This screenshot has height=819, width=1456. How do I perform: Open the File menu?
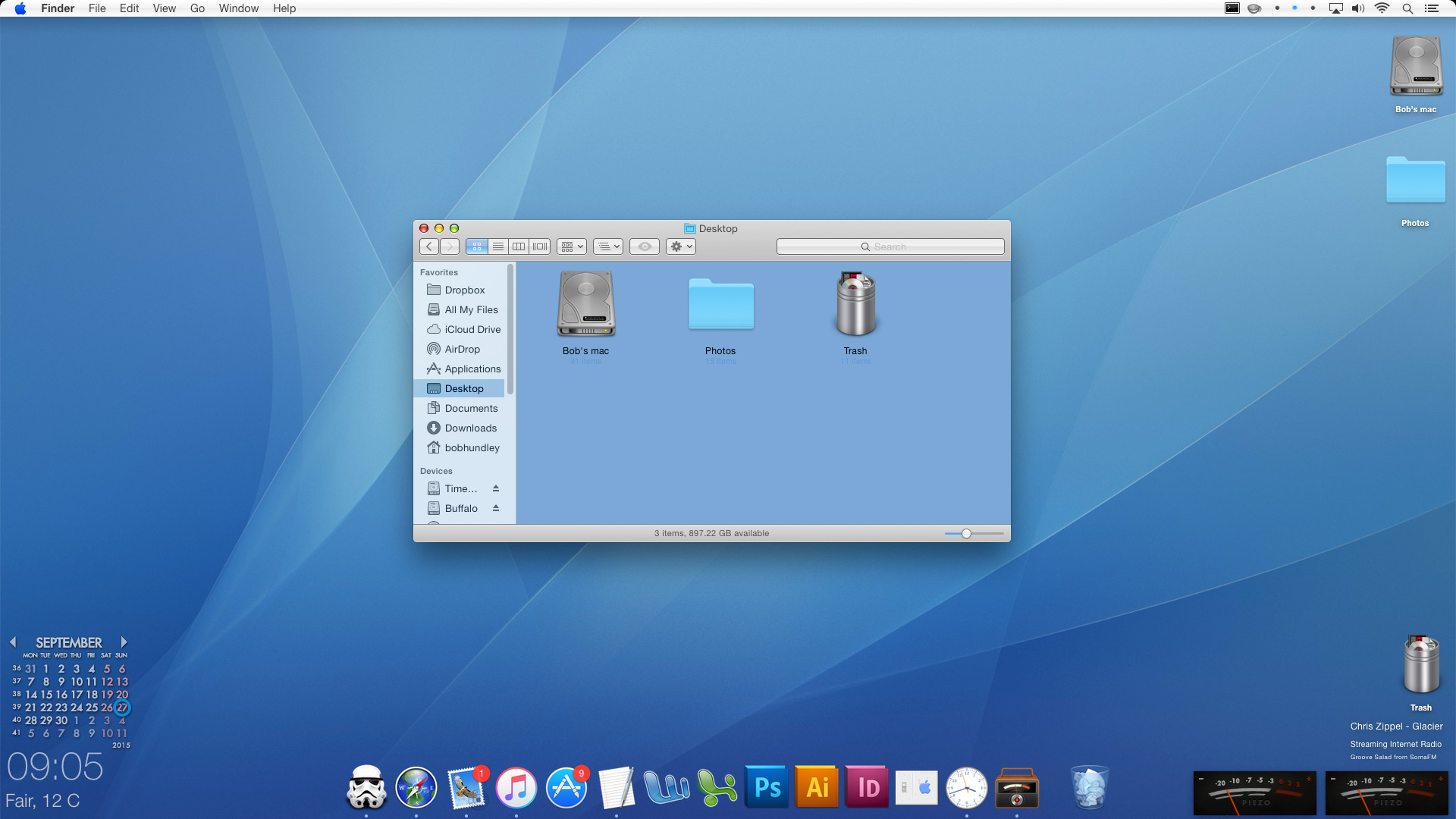97,8
